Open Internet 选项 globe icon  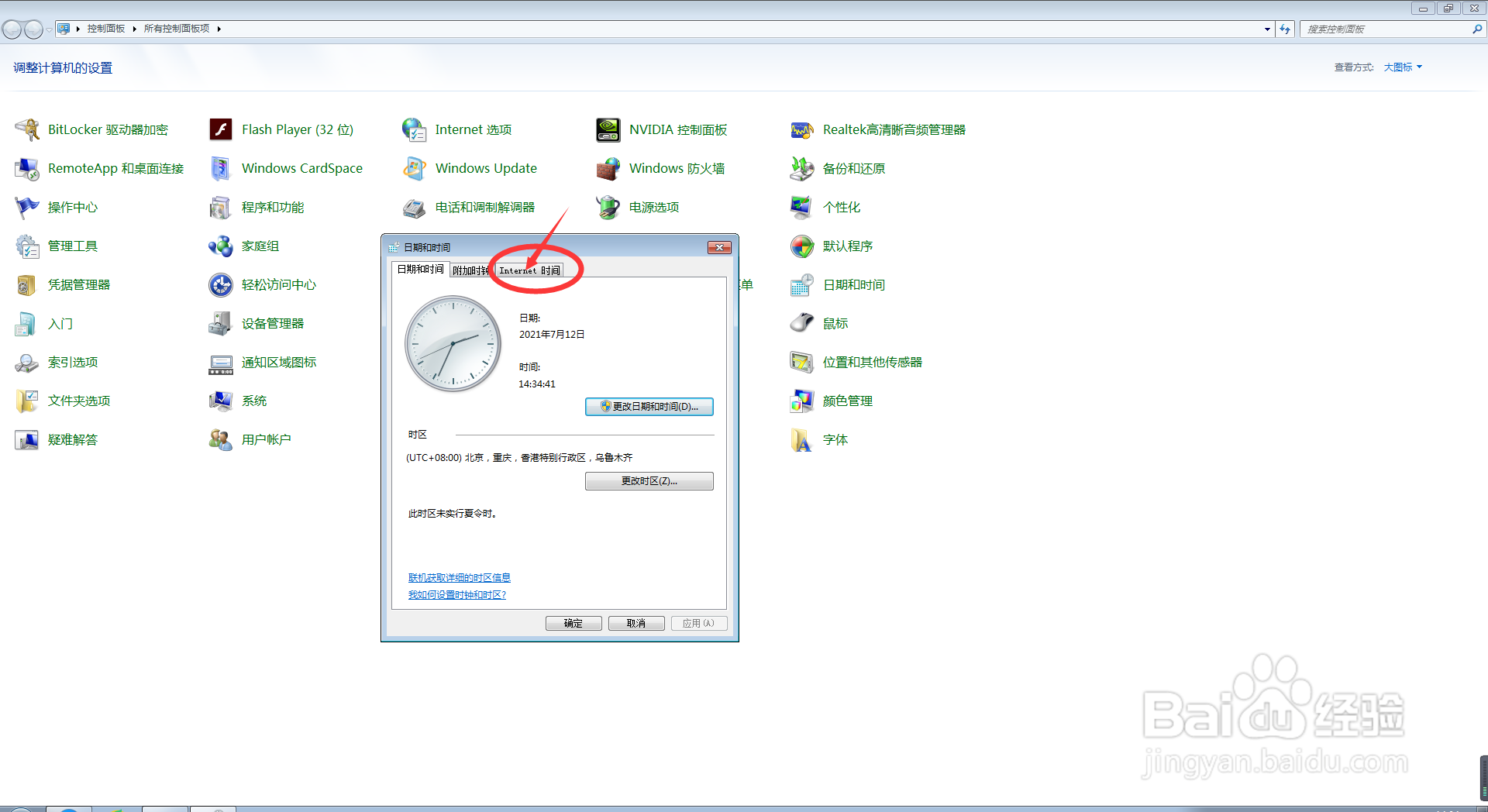point(415,129)
